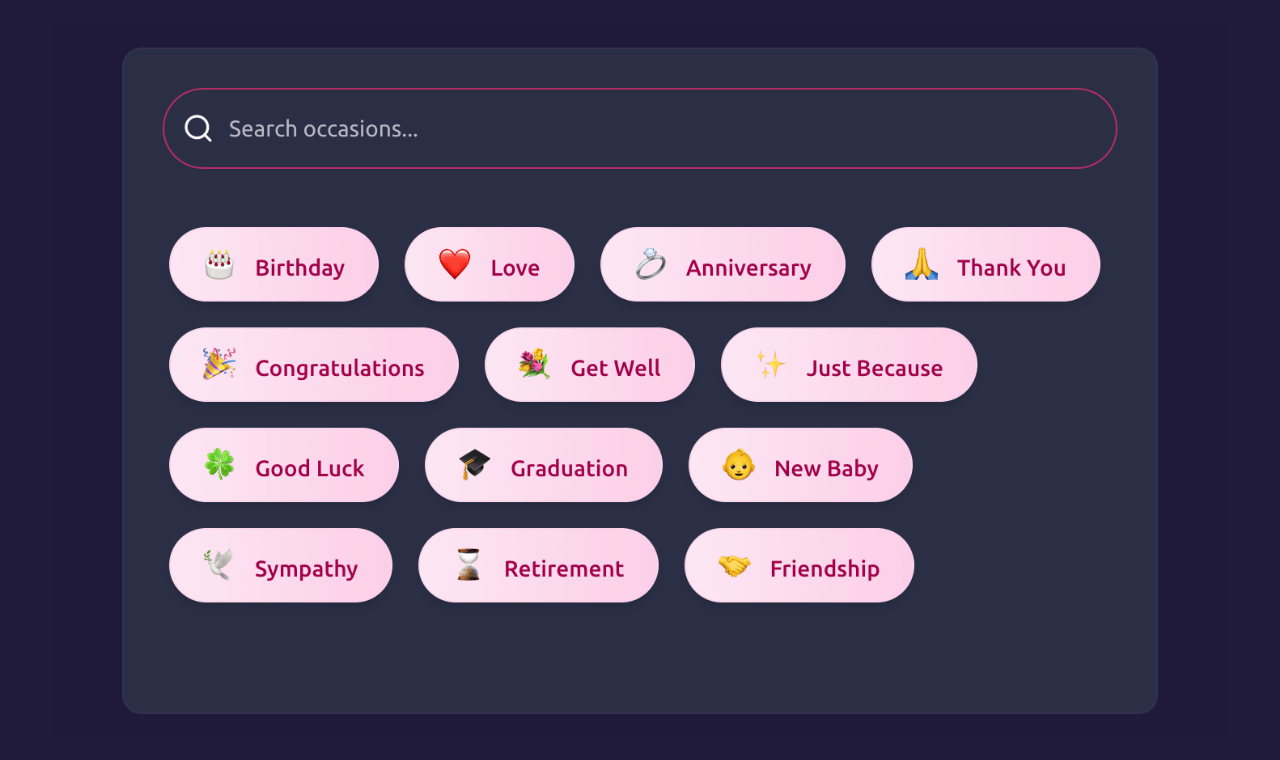
Task: Click the Search occasions input field
Action: (640, 128)
